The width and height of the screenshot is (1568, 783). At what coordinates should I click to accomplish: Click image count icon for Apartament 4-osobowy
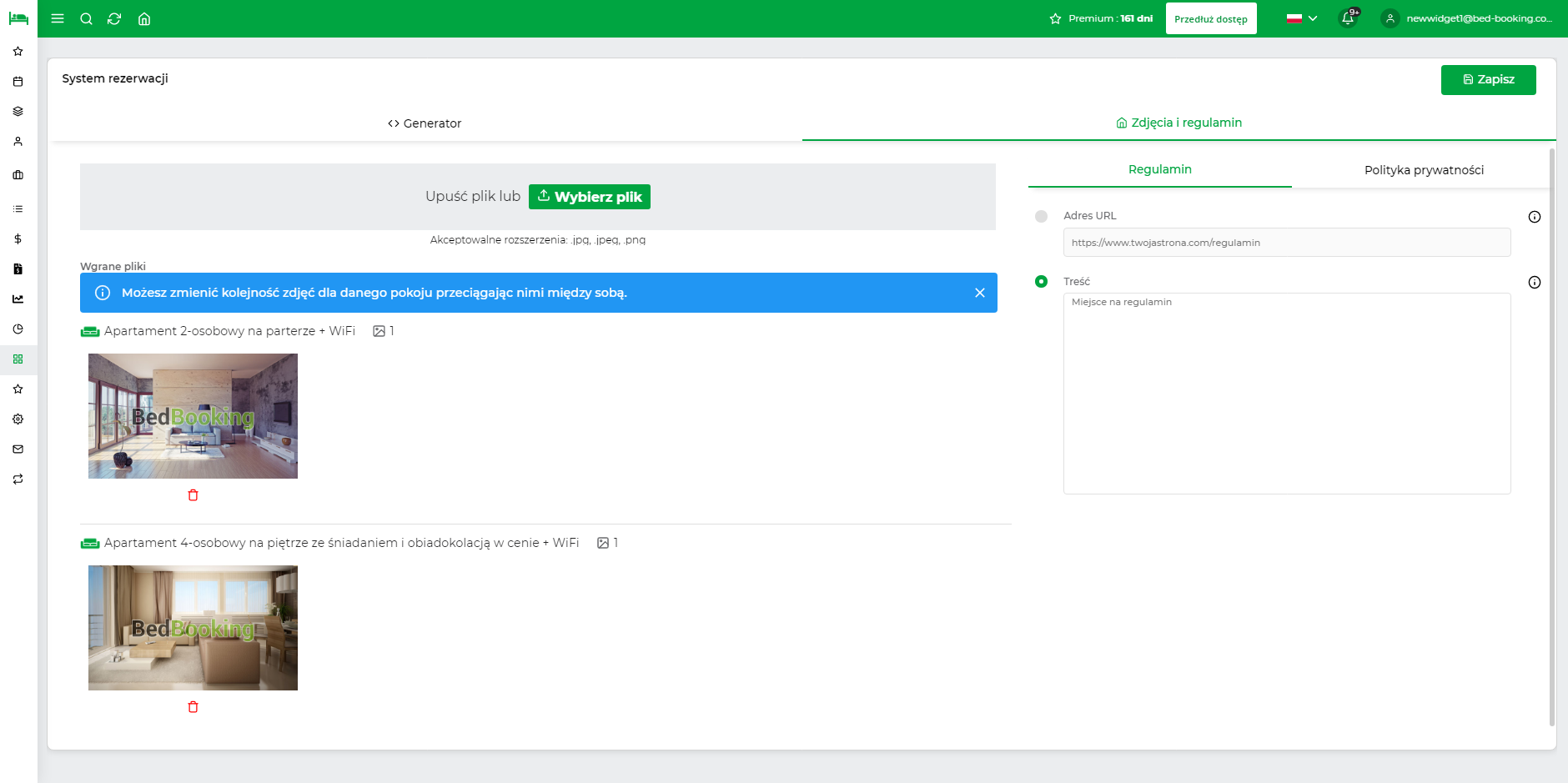point(603,543)
